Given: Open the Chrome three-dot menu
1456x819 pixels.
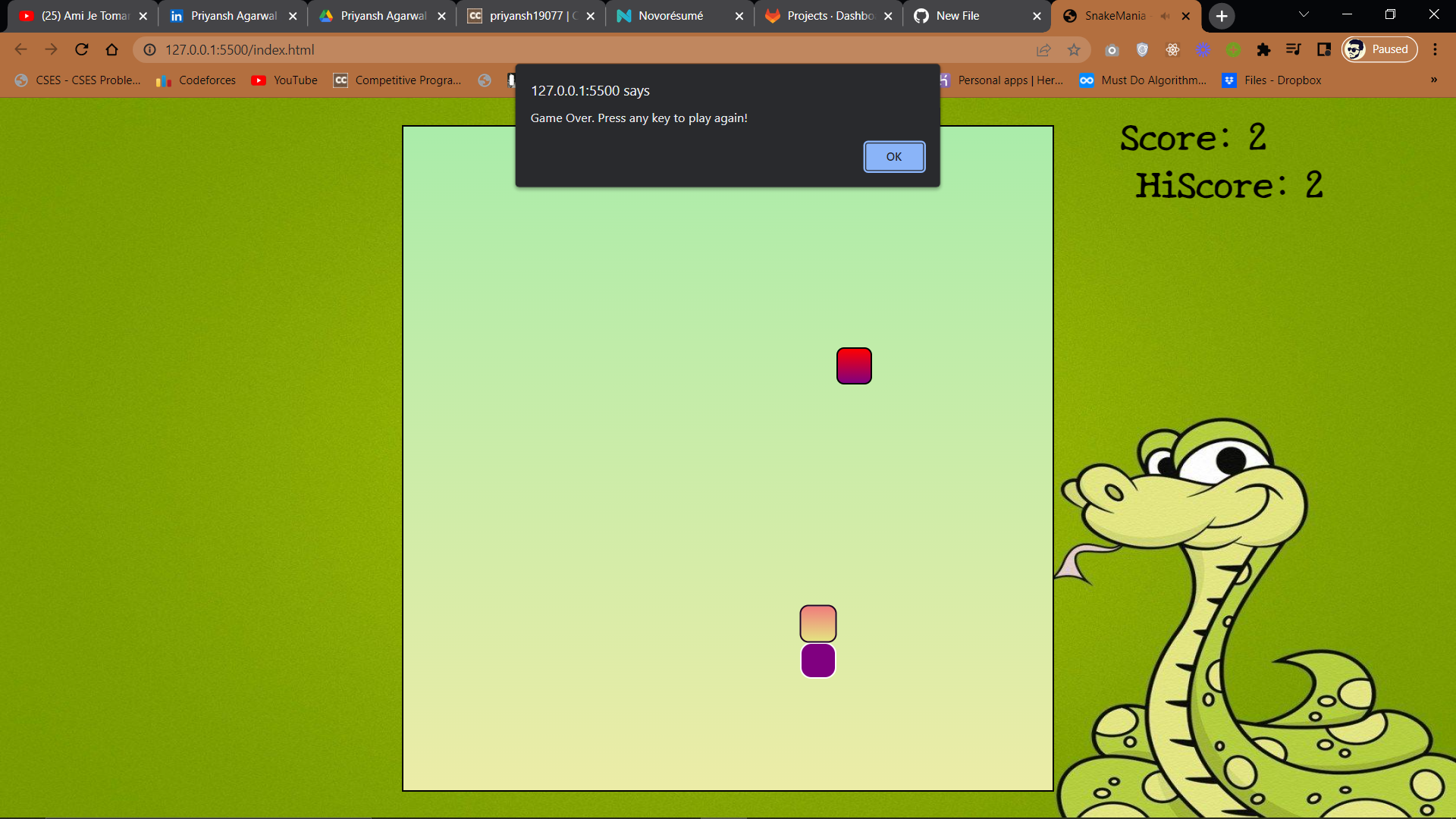Looking at the screenshot, I should tap(1435, 49).
